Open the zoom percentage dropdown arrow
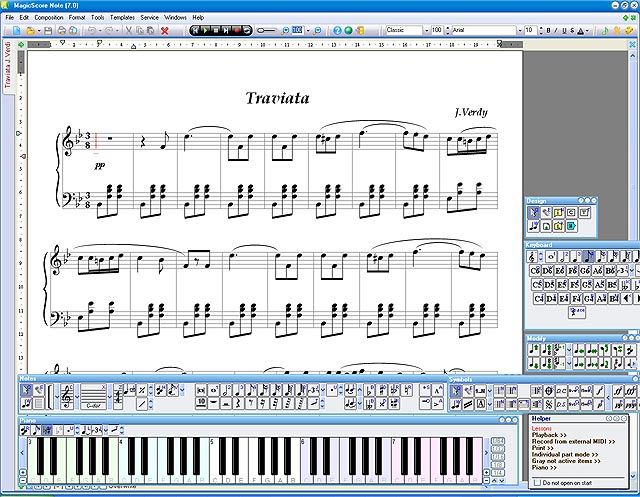 point(308,31)
